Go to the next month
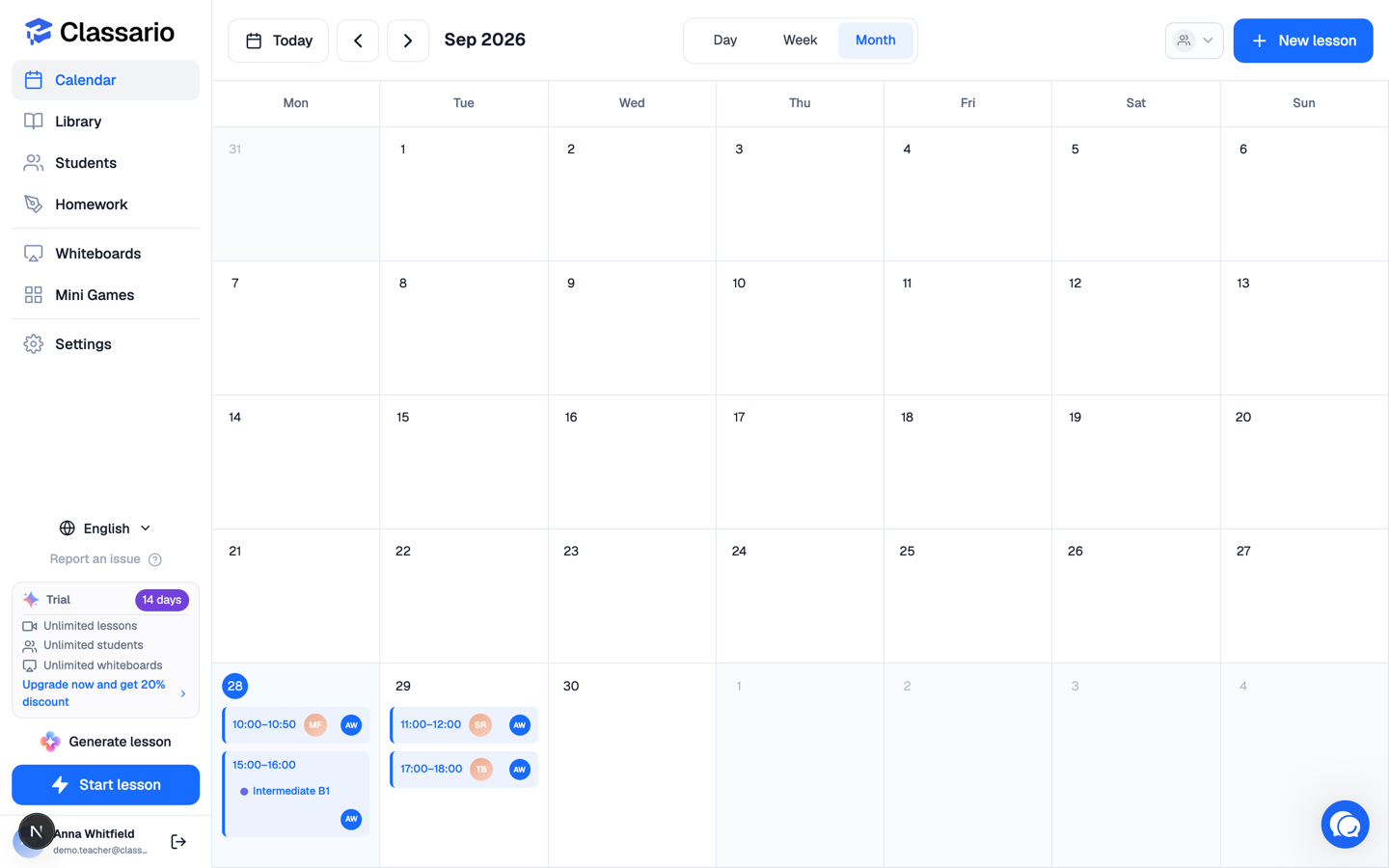Screen dimensions: 1389x868 click(x=408, y=41)
